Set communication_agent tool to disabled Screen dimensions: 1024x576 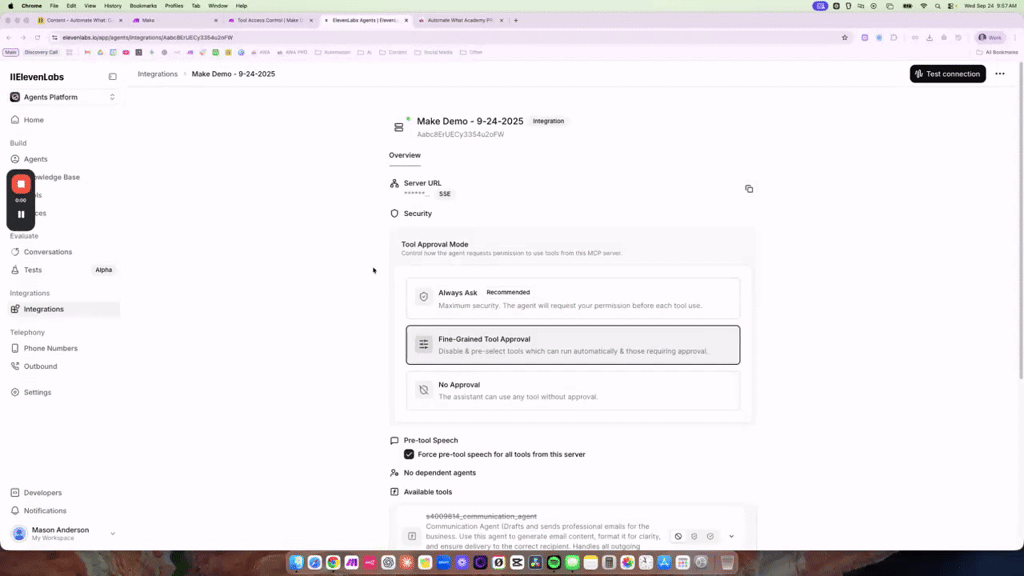click(x=678, y=536)
